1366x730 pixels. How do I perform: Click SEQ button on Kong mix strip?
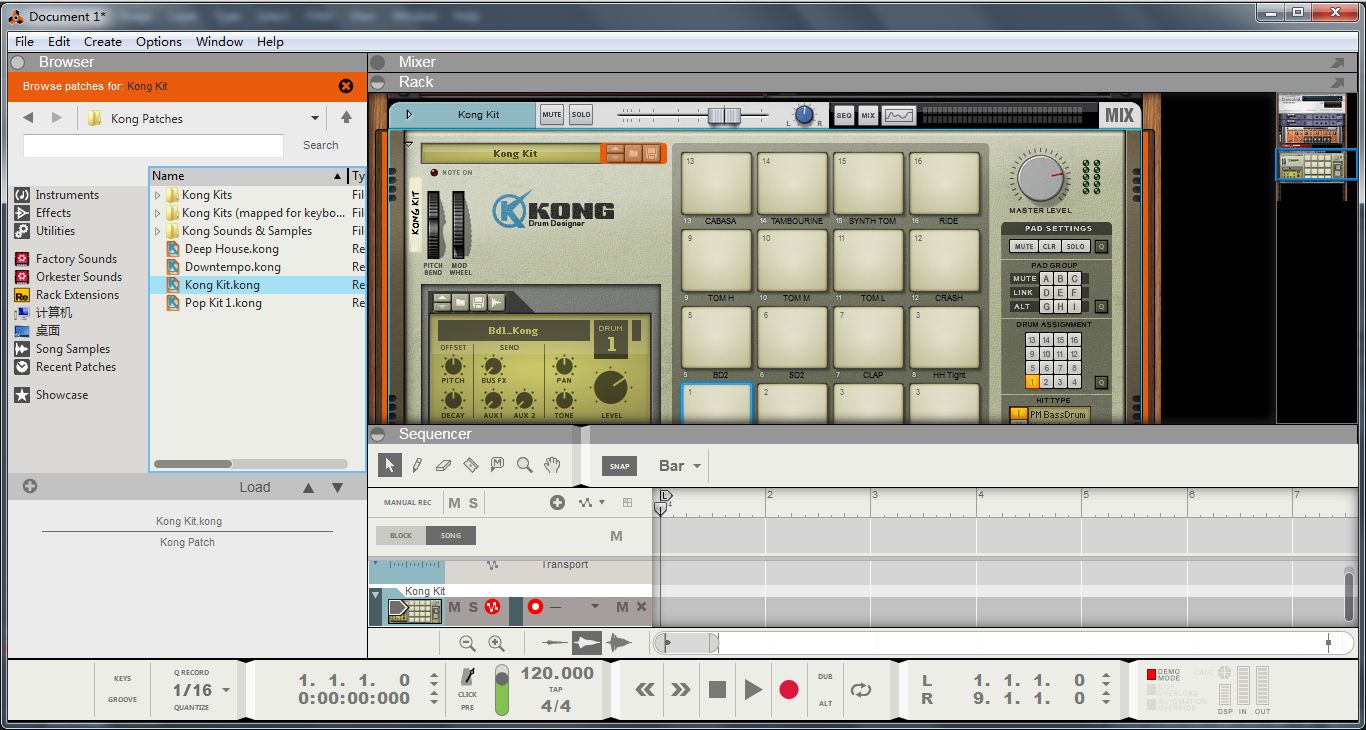click(x=844, y=116)
